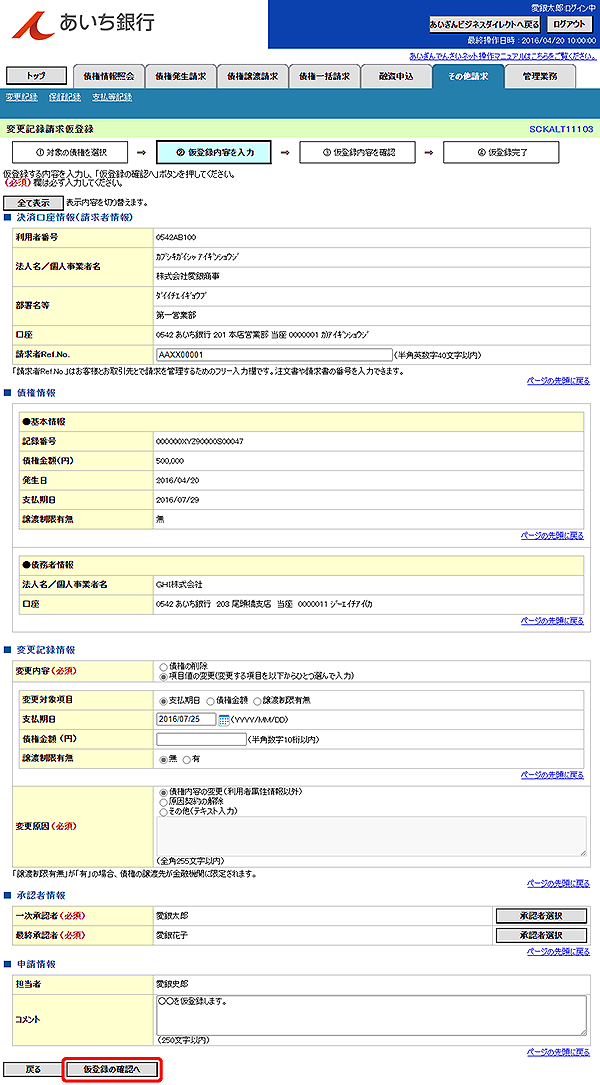Click the 一次承認者 name 愛銀太郎
Screen dimensions: 600x1085
click(x=173, y=915)
